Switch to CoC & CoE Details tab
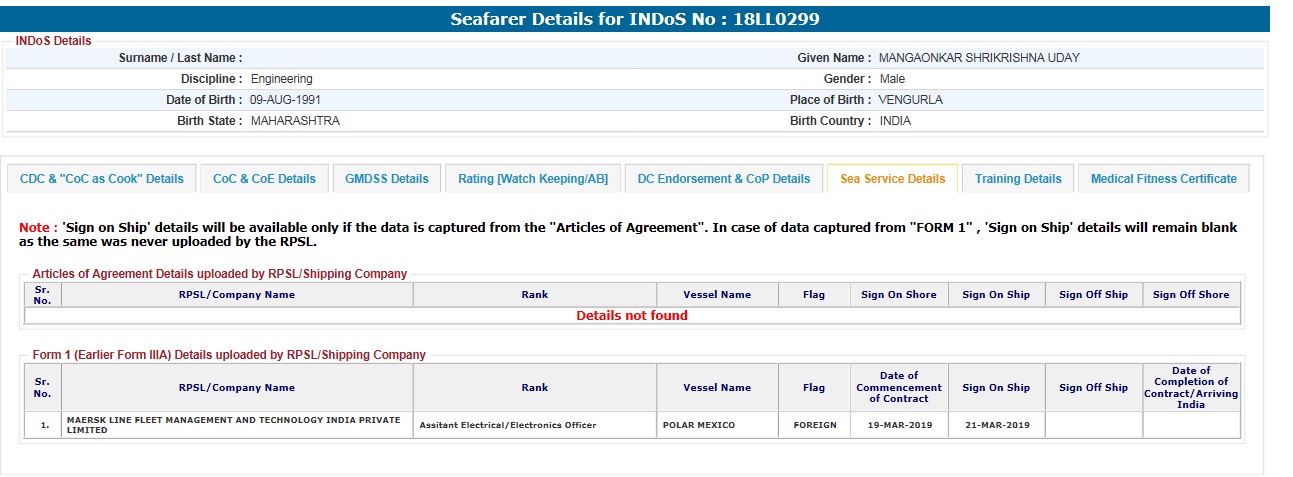 point(264,179)
